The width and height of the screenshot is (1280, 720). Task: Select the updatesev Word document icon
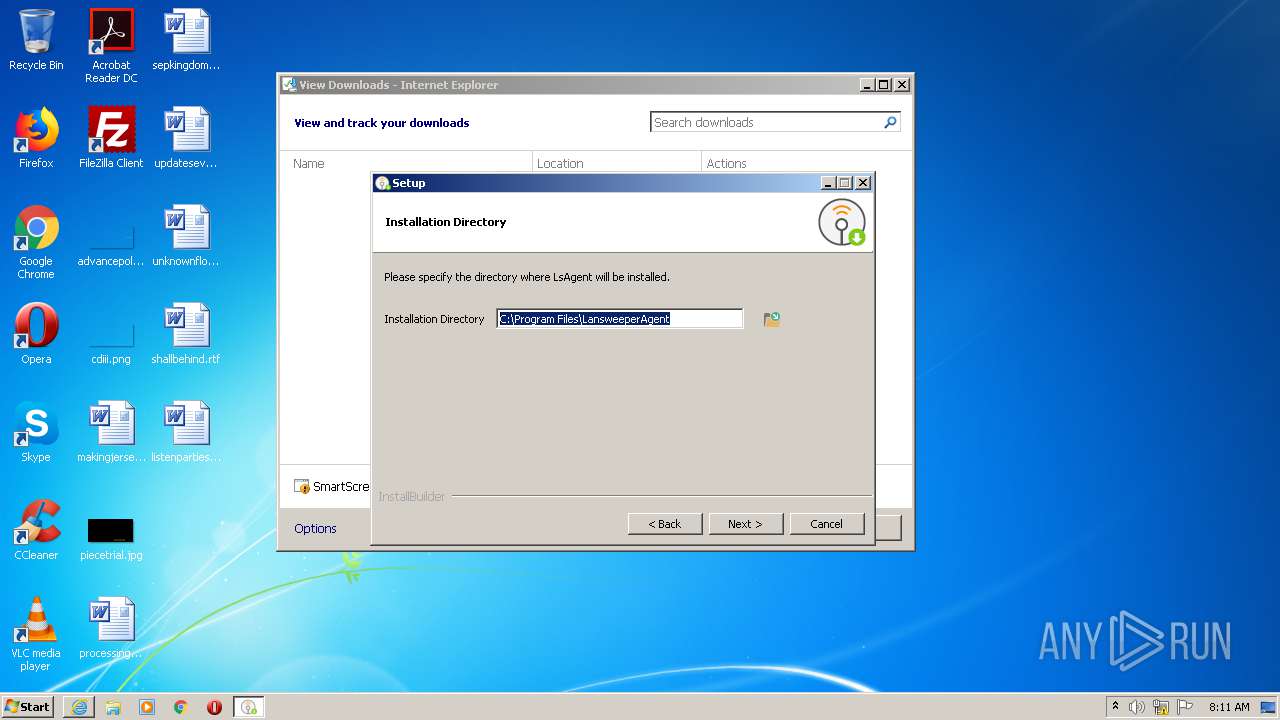point(186,138)
